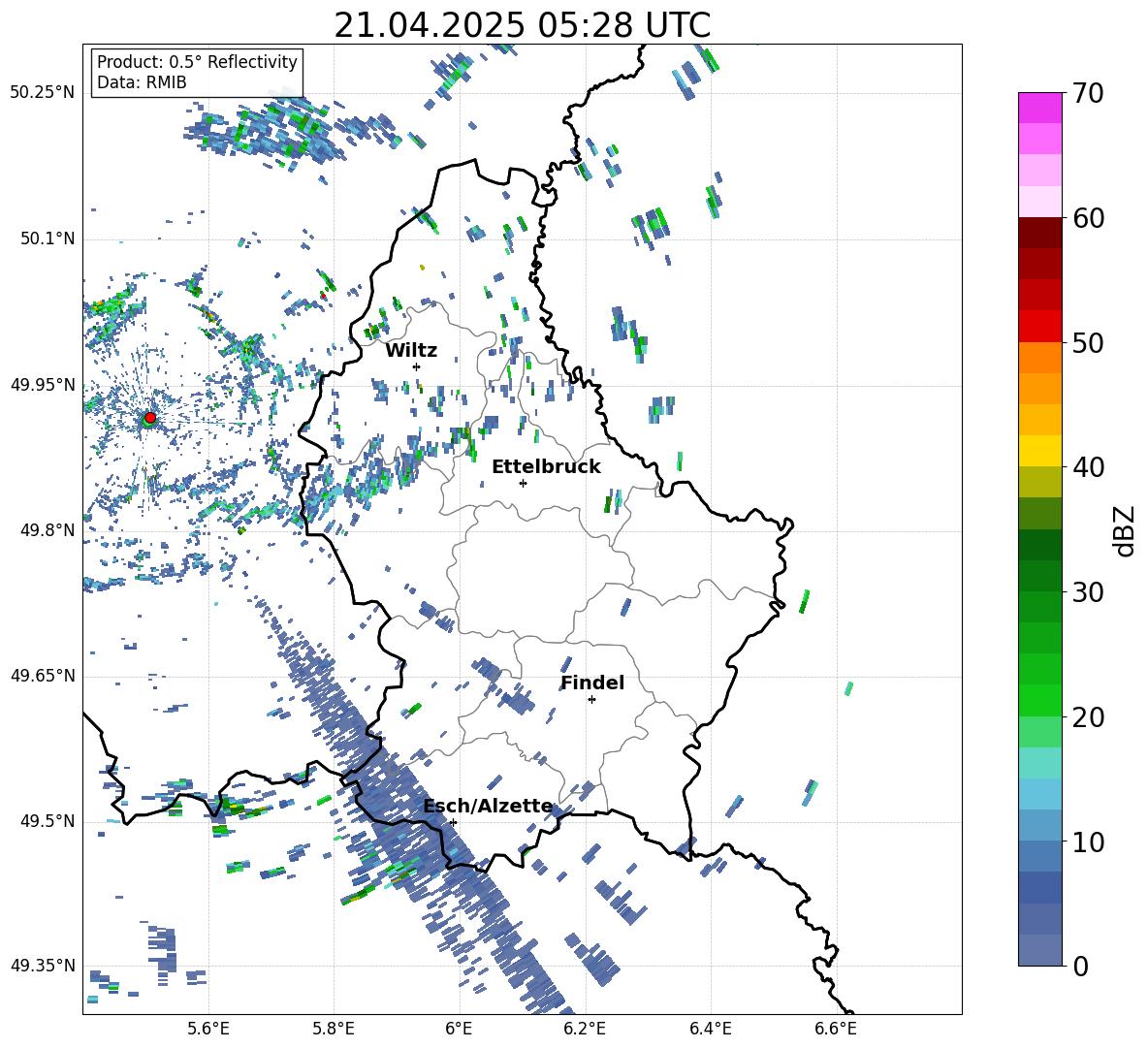Click the 50 colorbar tick label
Screen dimensions: 1148x1048
(x=1088, y=343)
